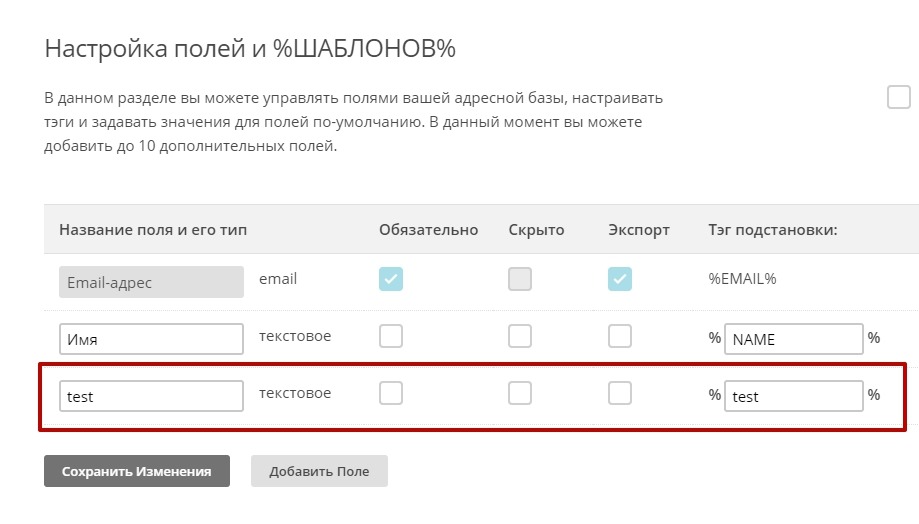Click the Добавить Поле button
The width and height of the screenshot is (919, 524).
[319, 472]
